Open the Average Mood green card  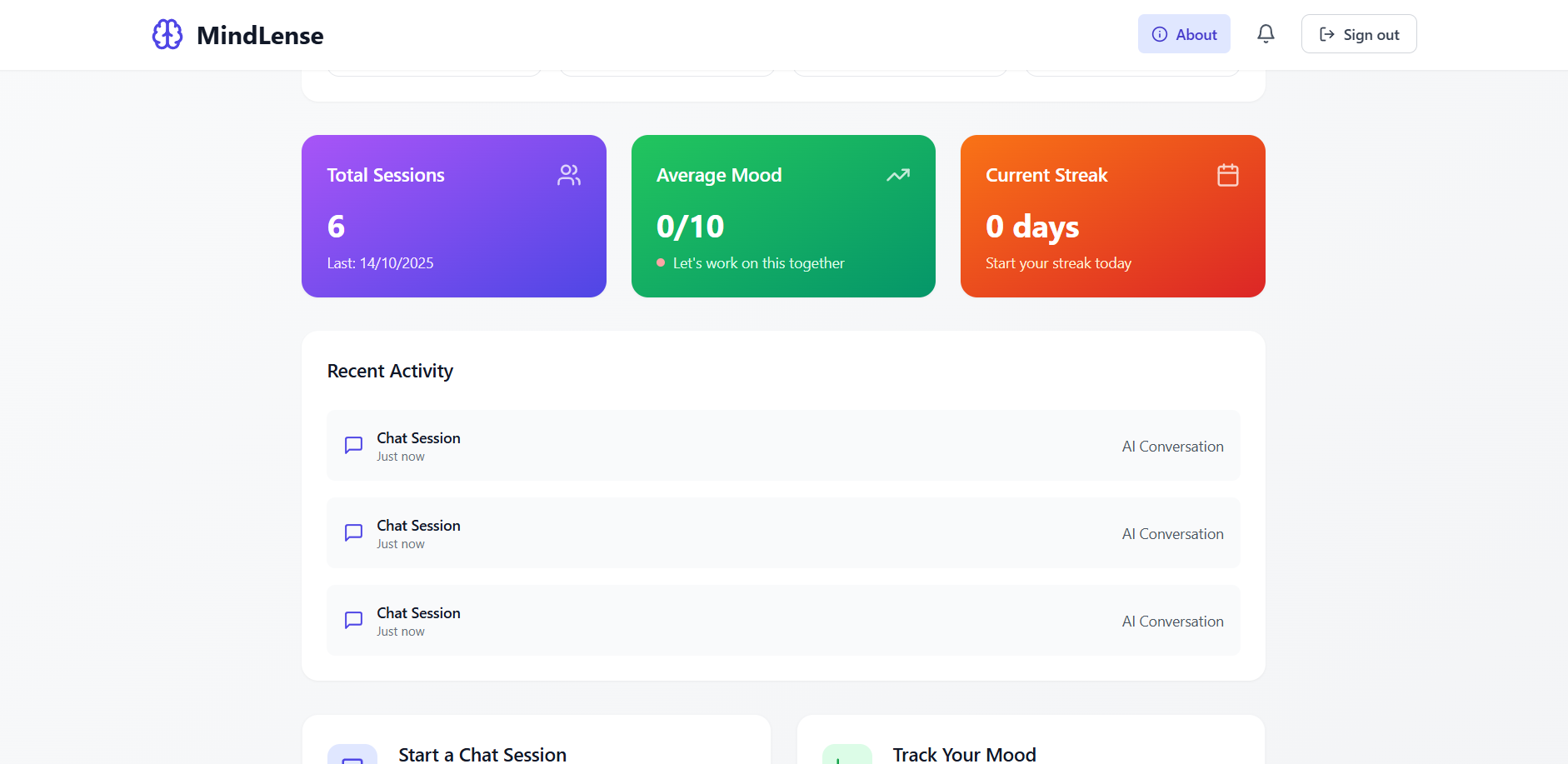click(783, 217)
